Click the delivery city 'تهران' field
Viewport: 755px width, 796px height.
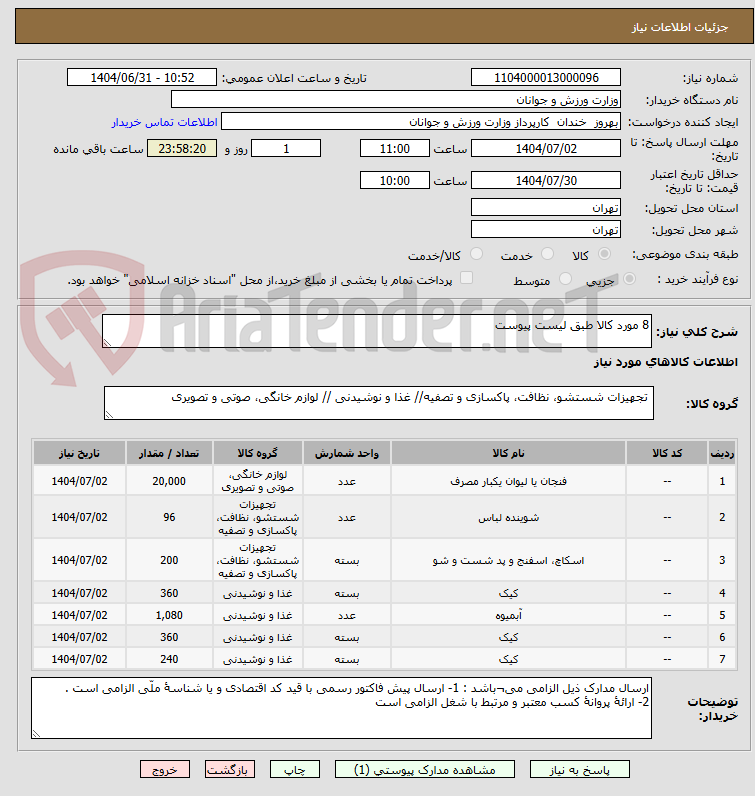click(546, 229)
